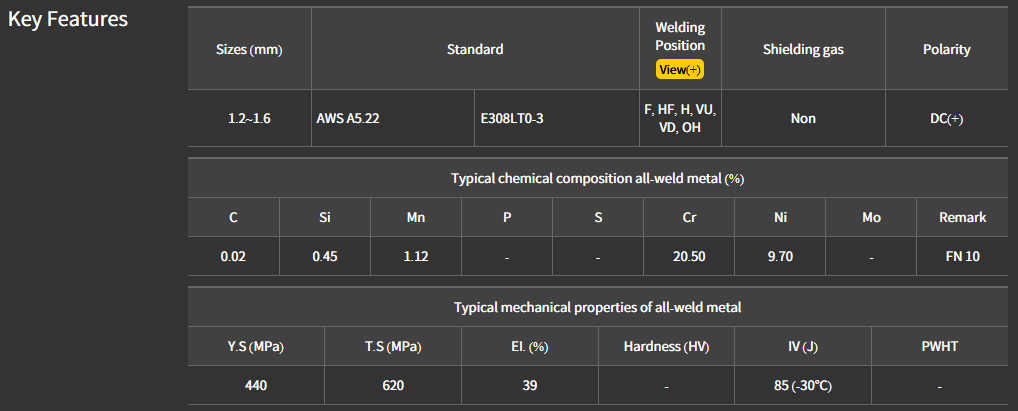Viewport: 1018px width, 411px height.
Task: Click the Standard column header
Action: (475, 49)
